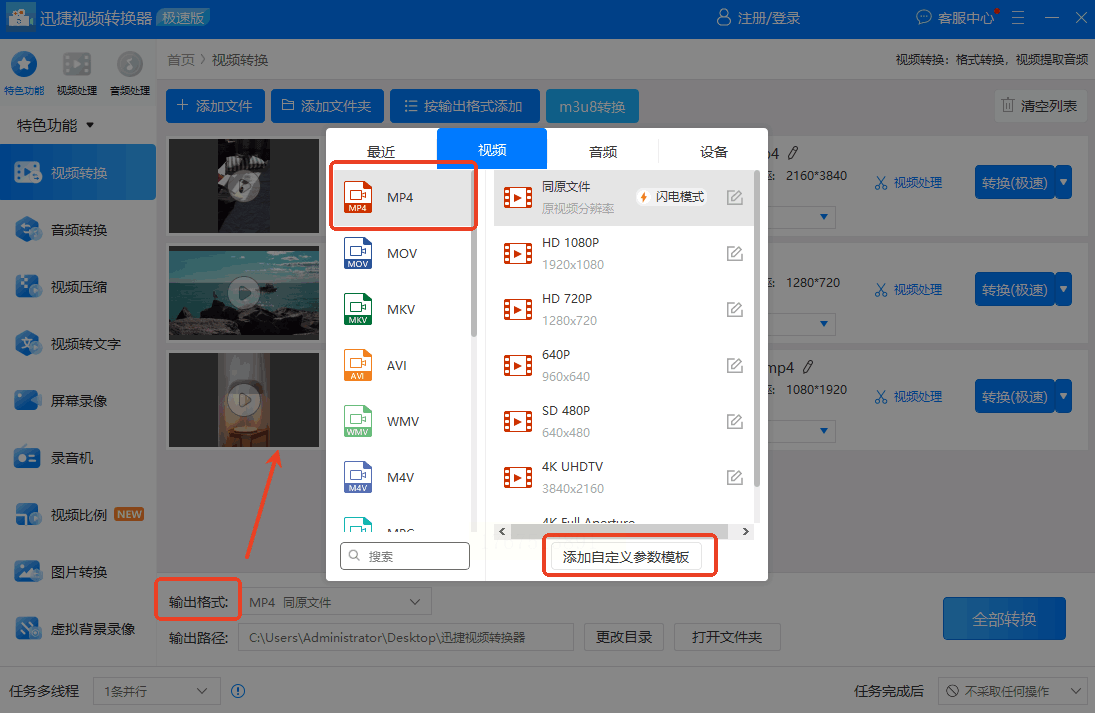
Task: Click the 打开文件夹 button
Action: [x=727, y=637]
